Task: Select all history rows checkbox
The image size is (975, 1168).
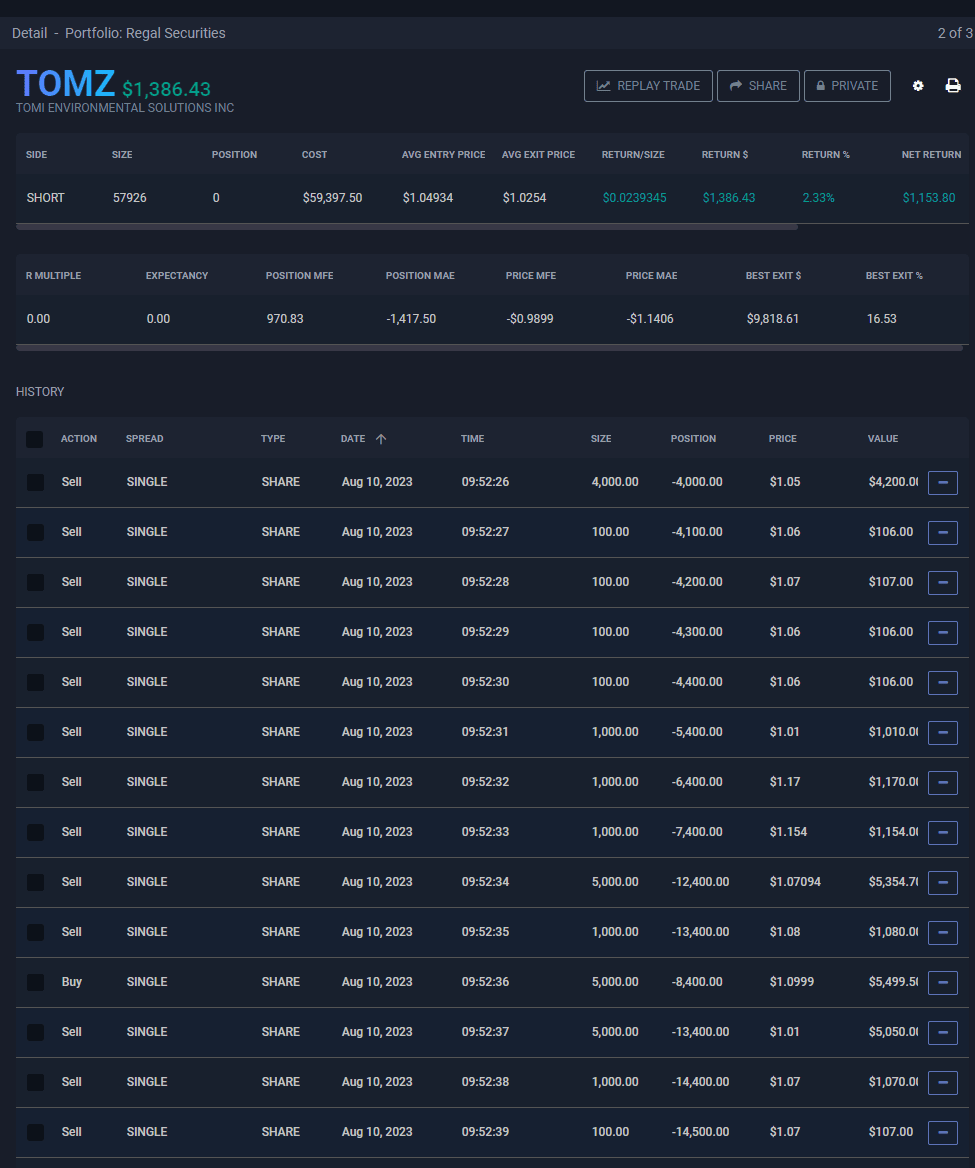Action: pos(34,439)
